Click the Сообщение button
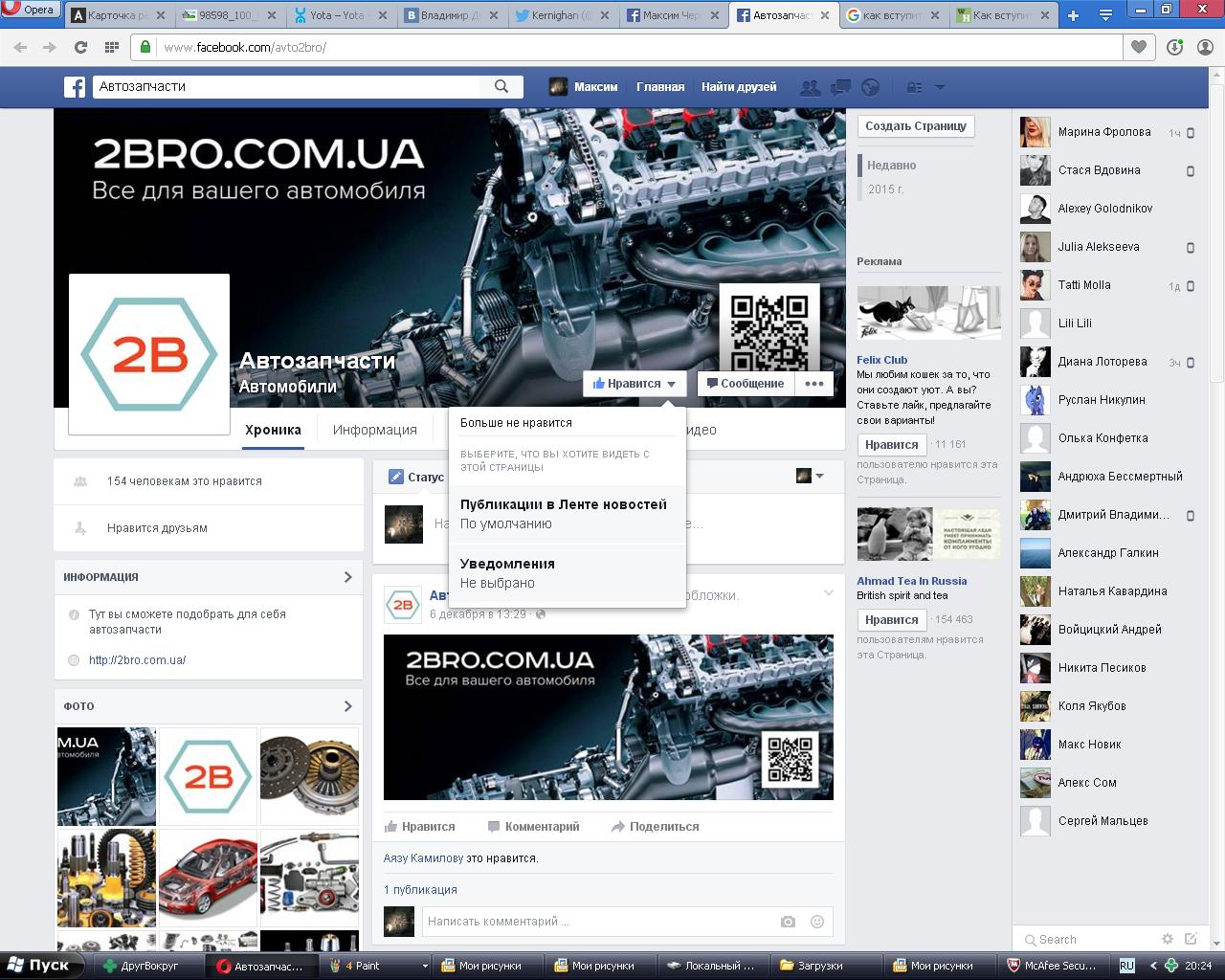The width and height of the screenshot is (1225, 980). (x=745, y=384)
